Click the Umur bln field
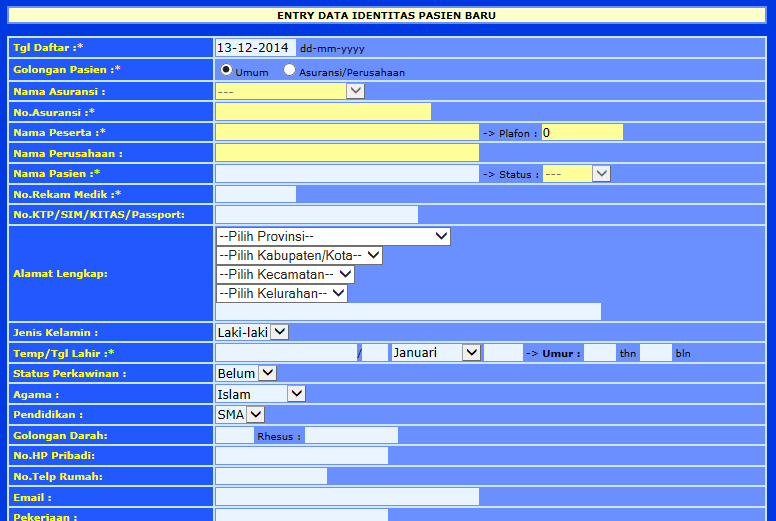 656,353
